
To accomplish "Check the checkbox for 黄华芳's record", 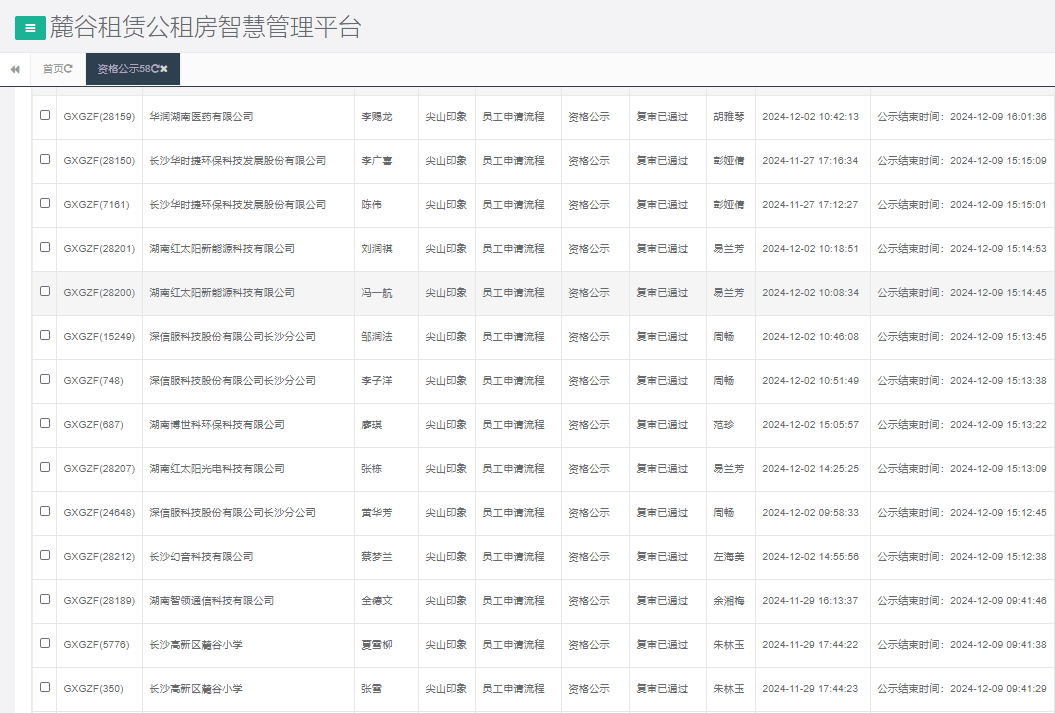I will pos(43,512).
